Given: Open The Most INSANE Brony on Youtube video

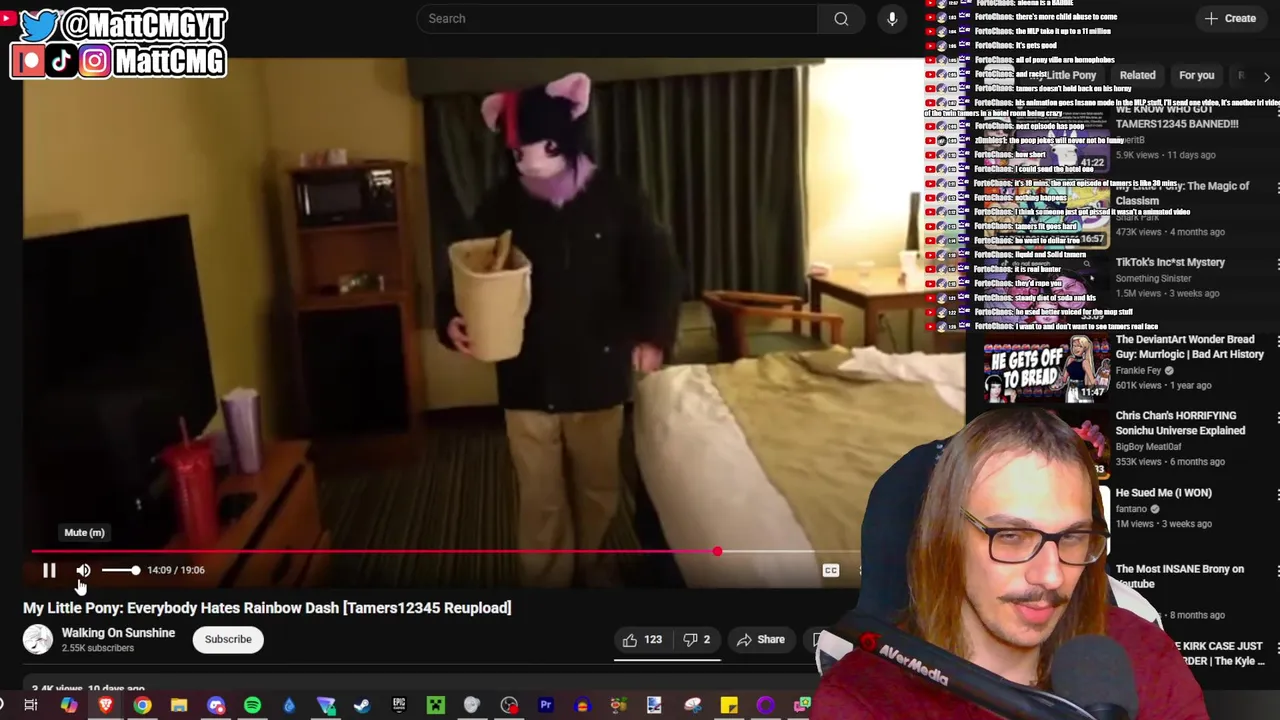Looking at the screenshot, I should pos(1179,576).
